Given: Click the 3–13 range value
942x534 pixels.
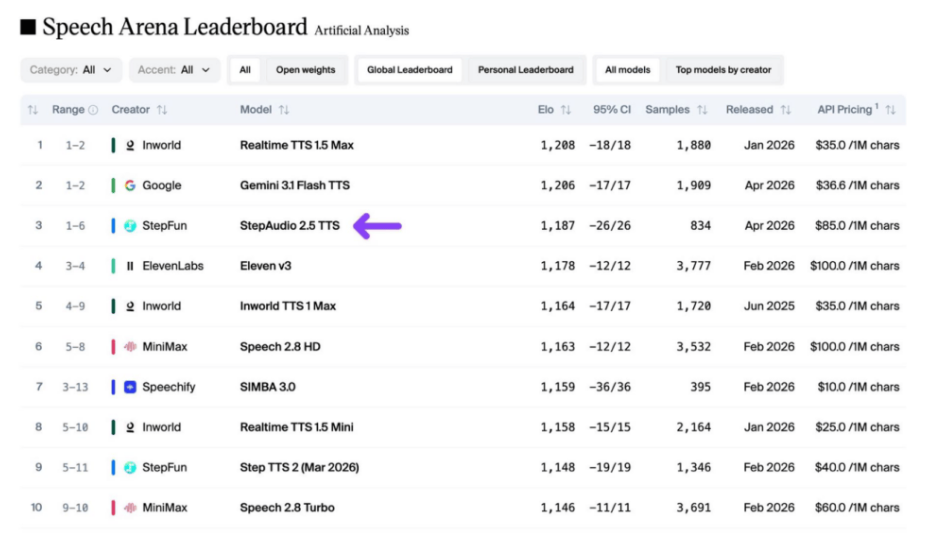Looking at the screenshot, I should (x=75, y=387).
